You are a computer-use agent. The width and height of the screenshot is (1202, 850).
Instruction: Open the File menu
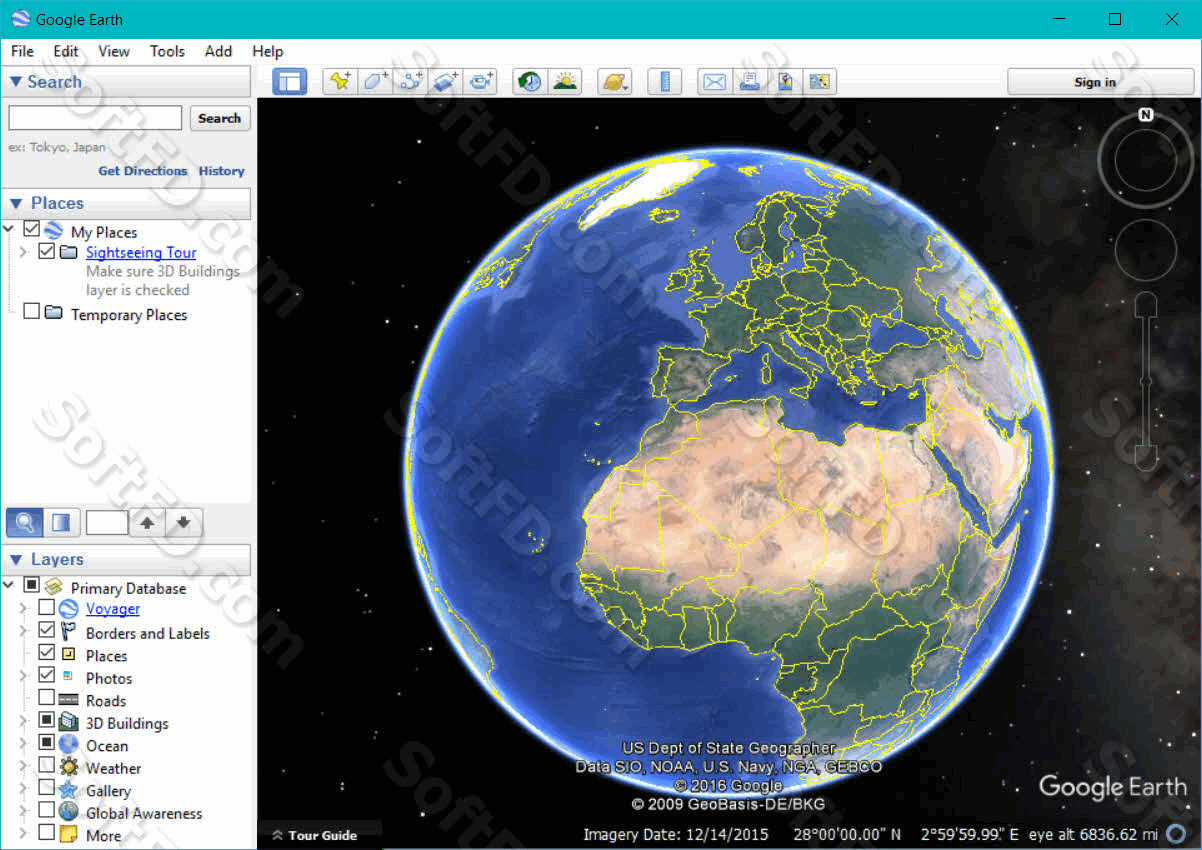tap(22, 51)
